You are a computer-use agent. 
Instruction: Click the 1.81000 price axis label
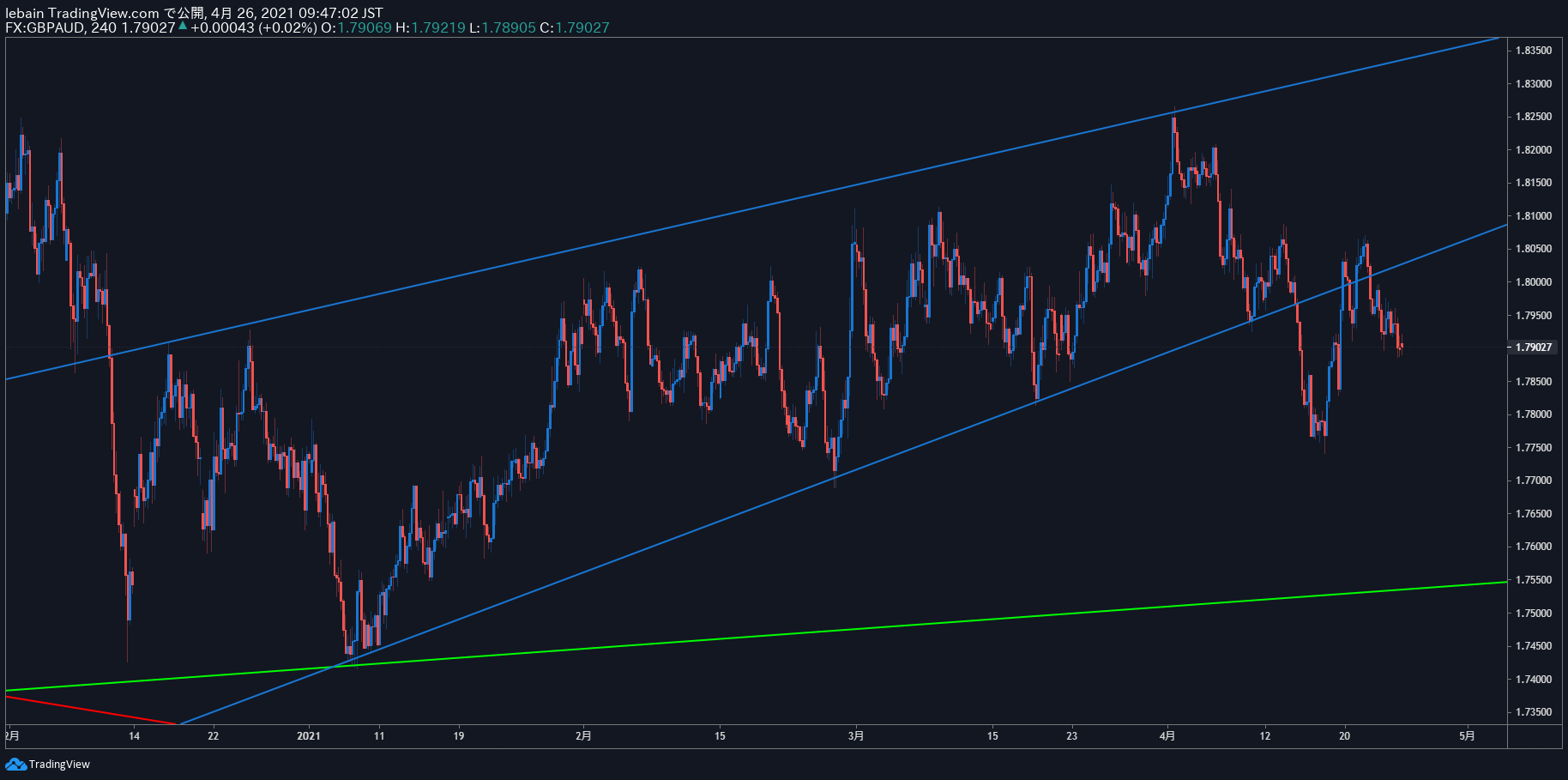tap(1534, 216)
